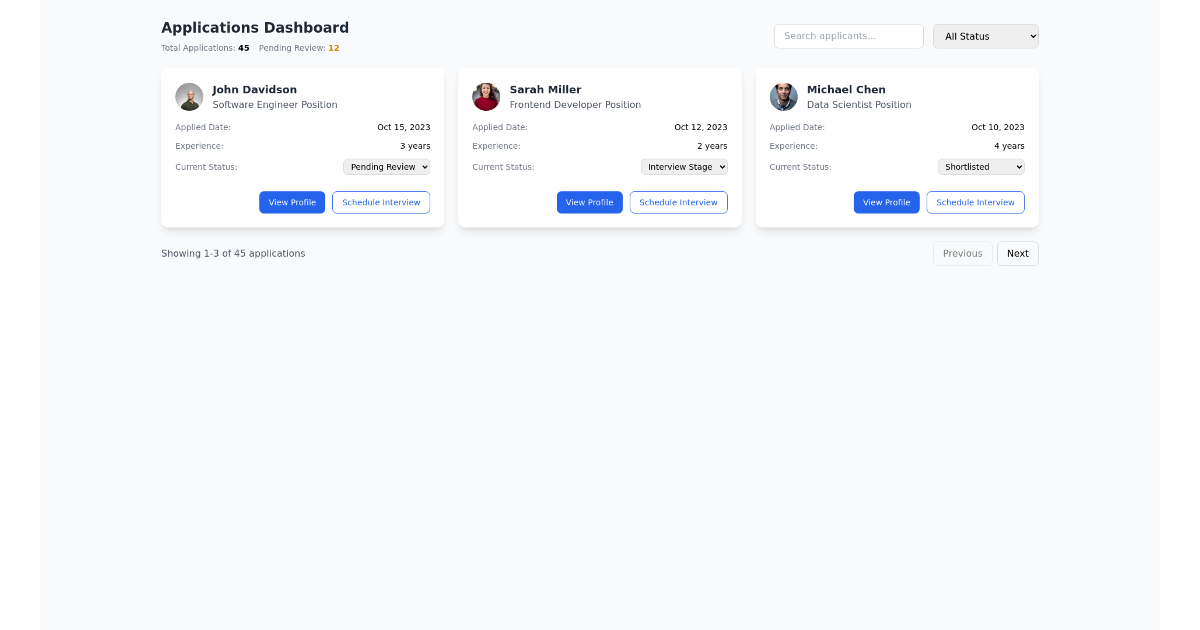Image resolution: width=1200 pixels, height=630 pixels.
Task: Schedule an interview with Michael Chen
Action: click(x=975, y=202)
